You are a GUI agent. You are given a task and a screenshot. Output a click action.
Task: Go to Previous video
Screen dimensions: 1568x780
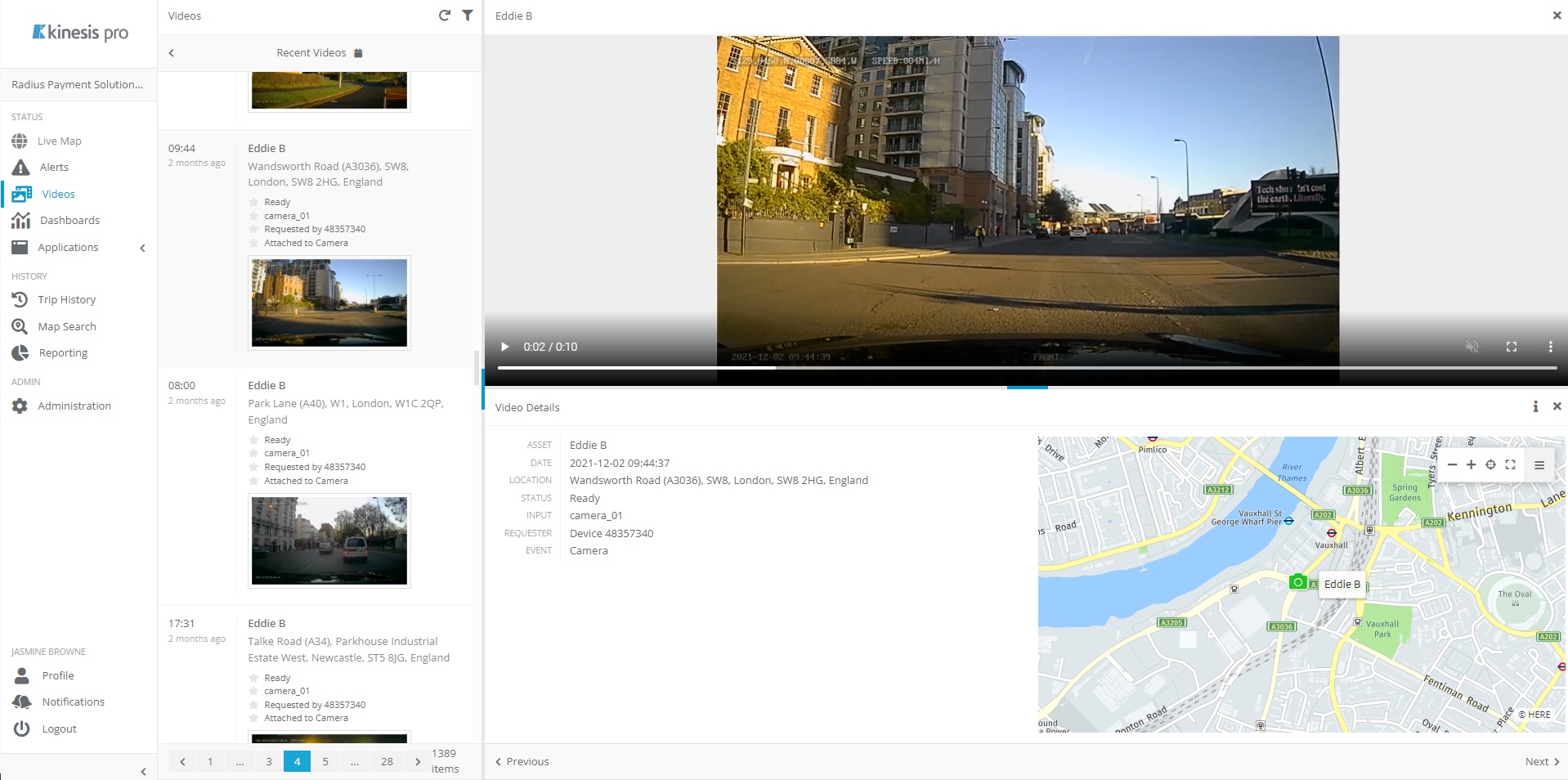point(522,761)
